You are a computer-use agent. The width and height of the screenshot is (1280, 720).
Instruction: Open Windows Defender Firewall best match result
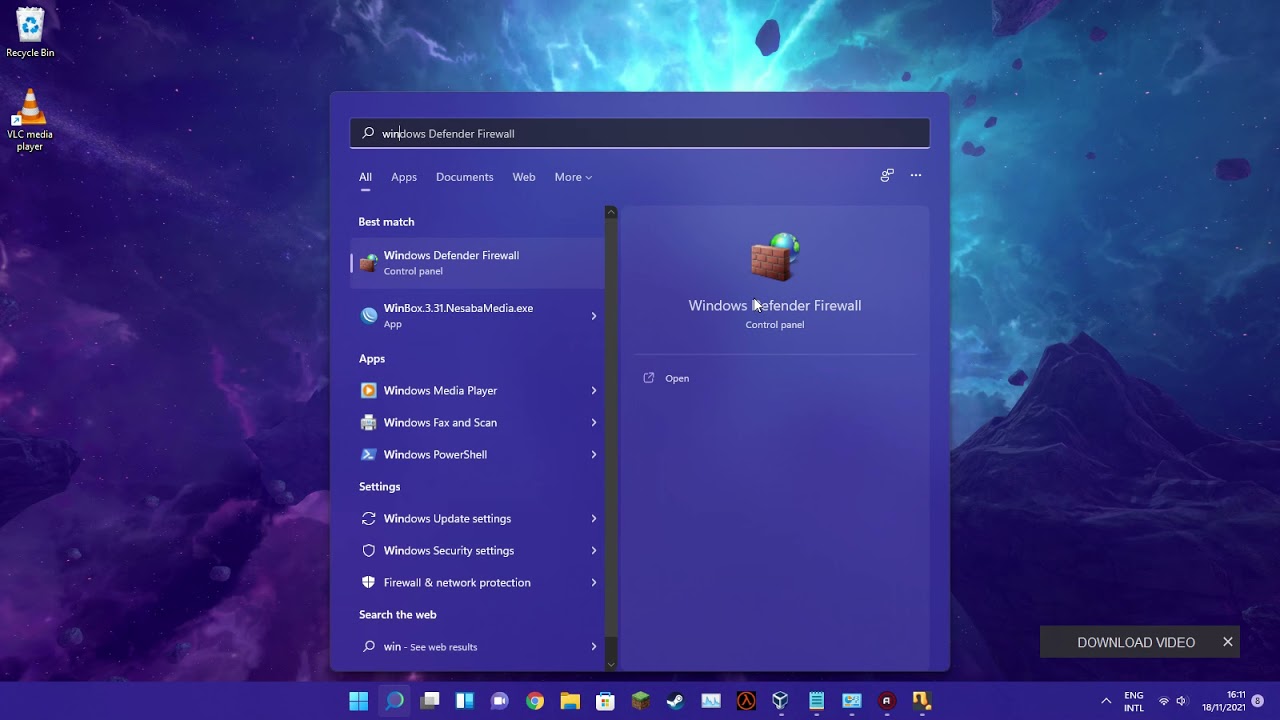click(x=477, y=263)
